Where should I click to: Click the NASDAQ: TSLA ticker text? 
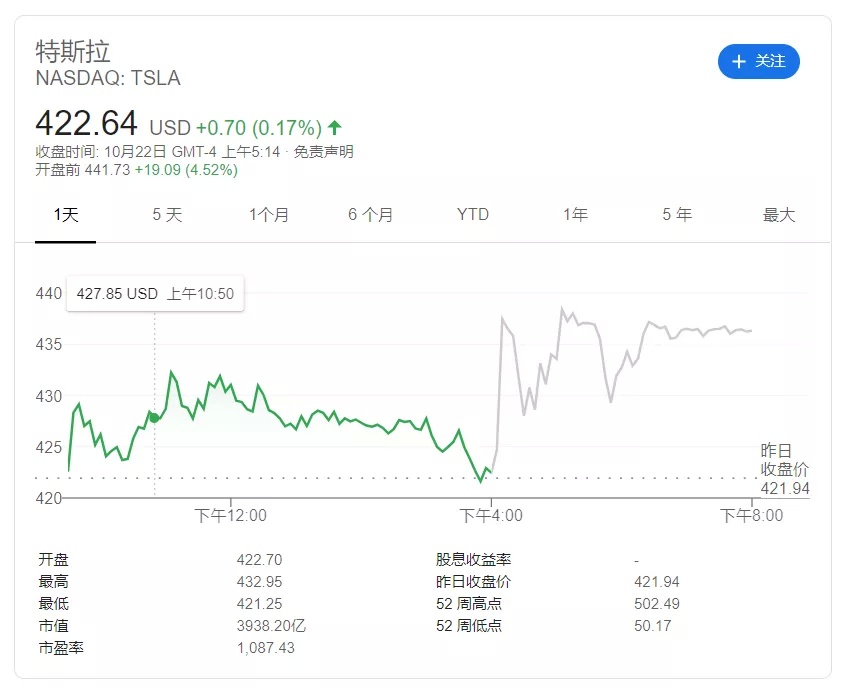[x=108, y=78]
